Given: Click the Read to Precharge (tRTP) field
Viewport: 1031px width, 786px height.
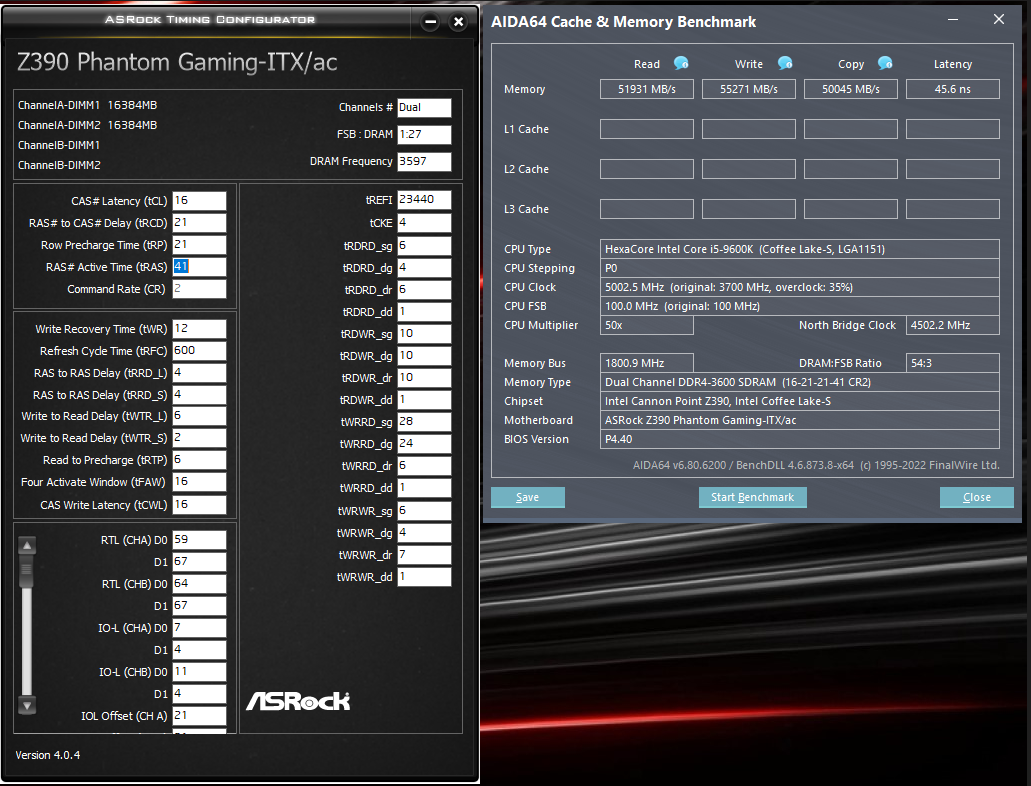Looking at the screenshot, I should click(199, 460).
